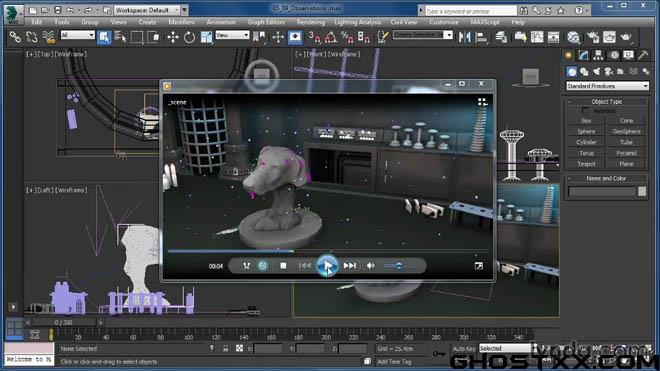The image size is (660, 371).
Task: Select the Move transform tool
Action: pyautogui.click(x=173, y=37)
